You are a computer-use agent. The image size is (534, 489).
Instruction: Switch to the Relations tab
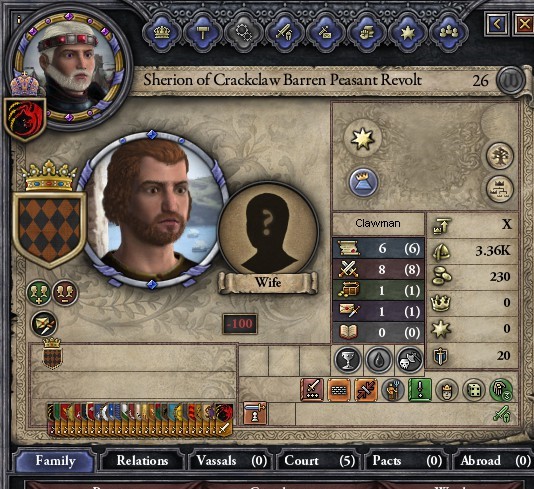tap(142, 461)
